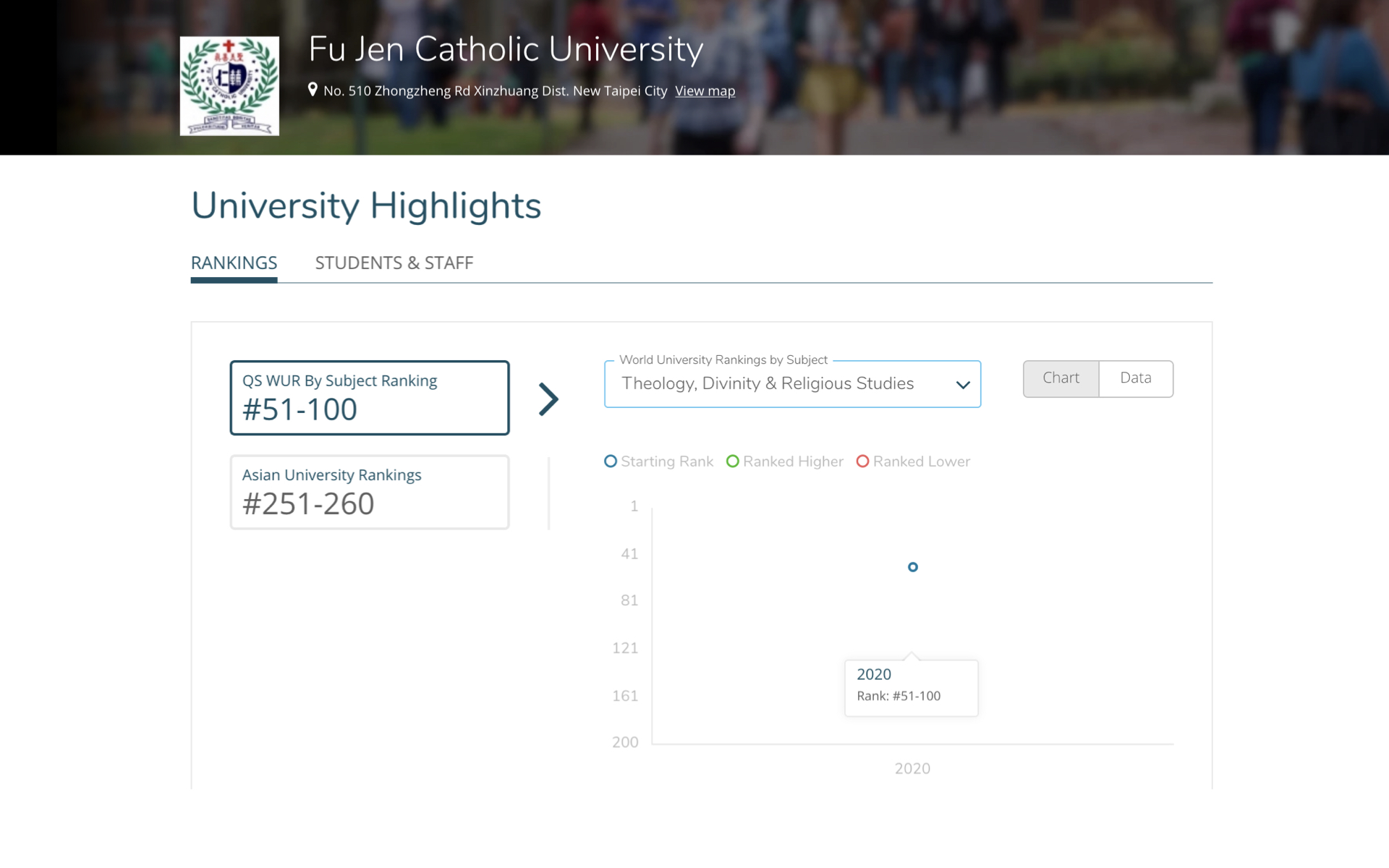The image size is (1389, 868).
Task: Open the Rankings tab section
Action: [x=234, y=262]
